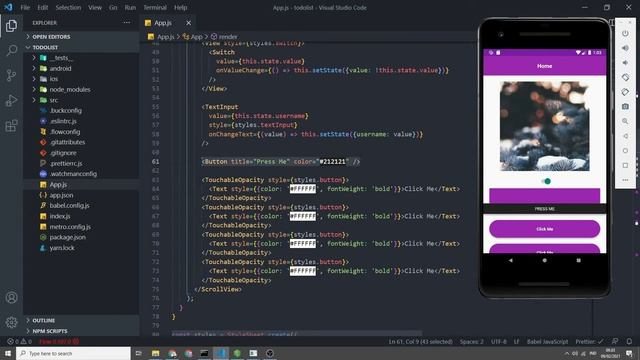
Task: Open the Selection menu
Action: (68, 7)
